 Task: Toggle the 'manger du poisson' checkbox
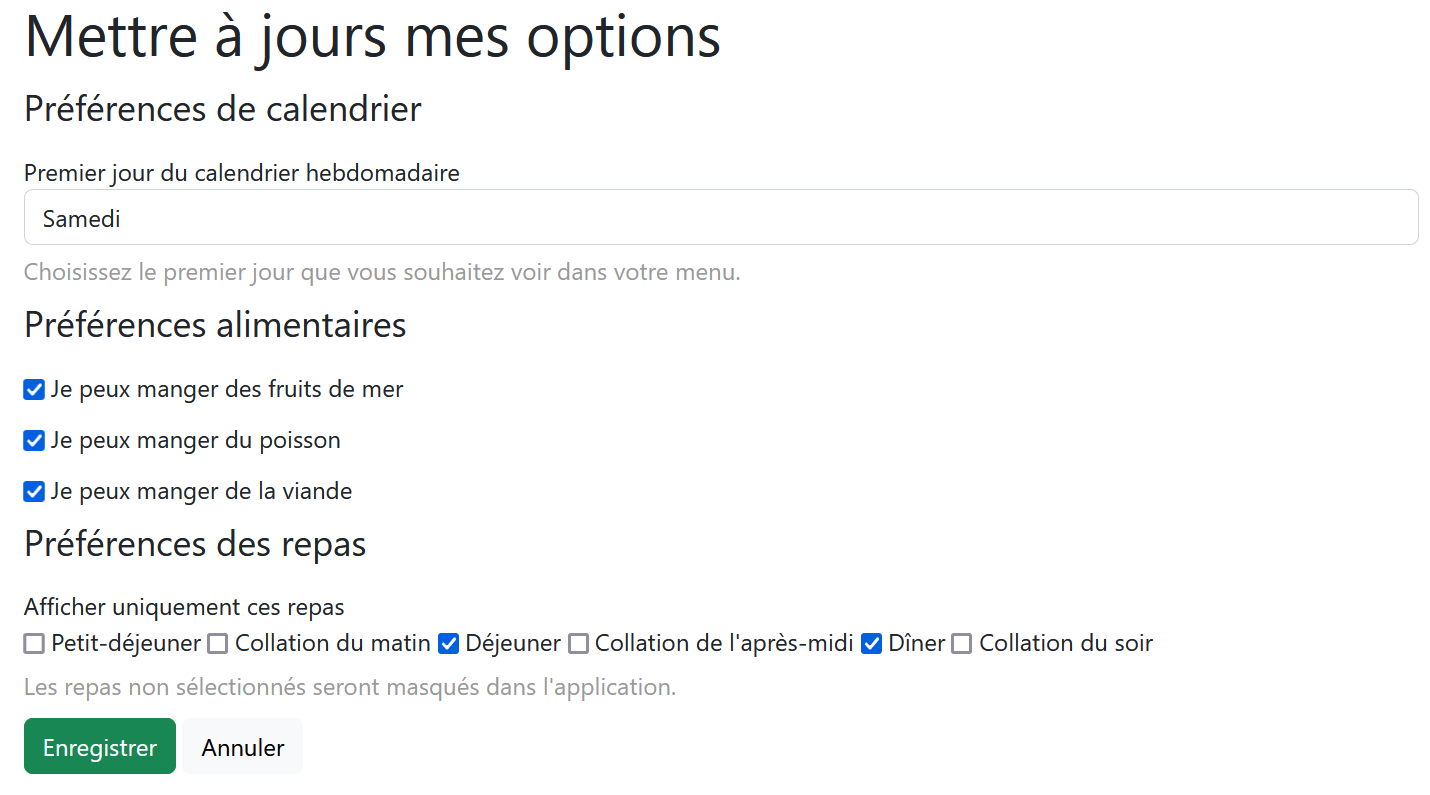pyautogui.click(x=34, y=440)
